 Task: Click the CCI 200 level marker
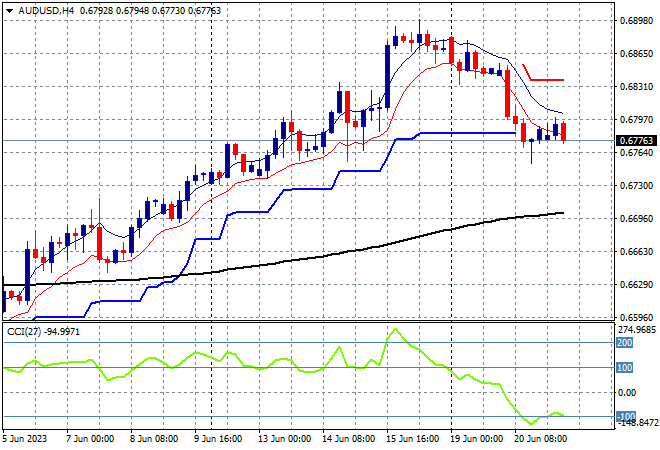pyautogui.click(x=625, y=343)
